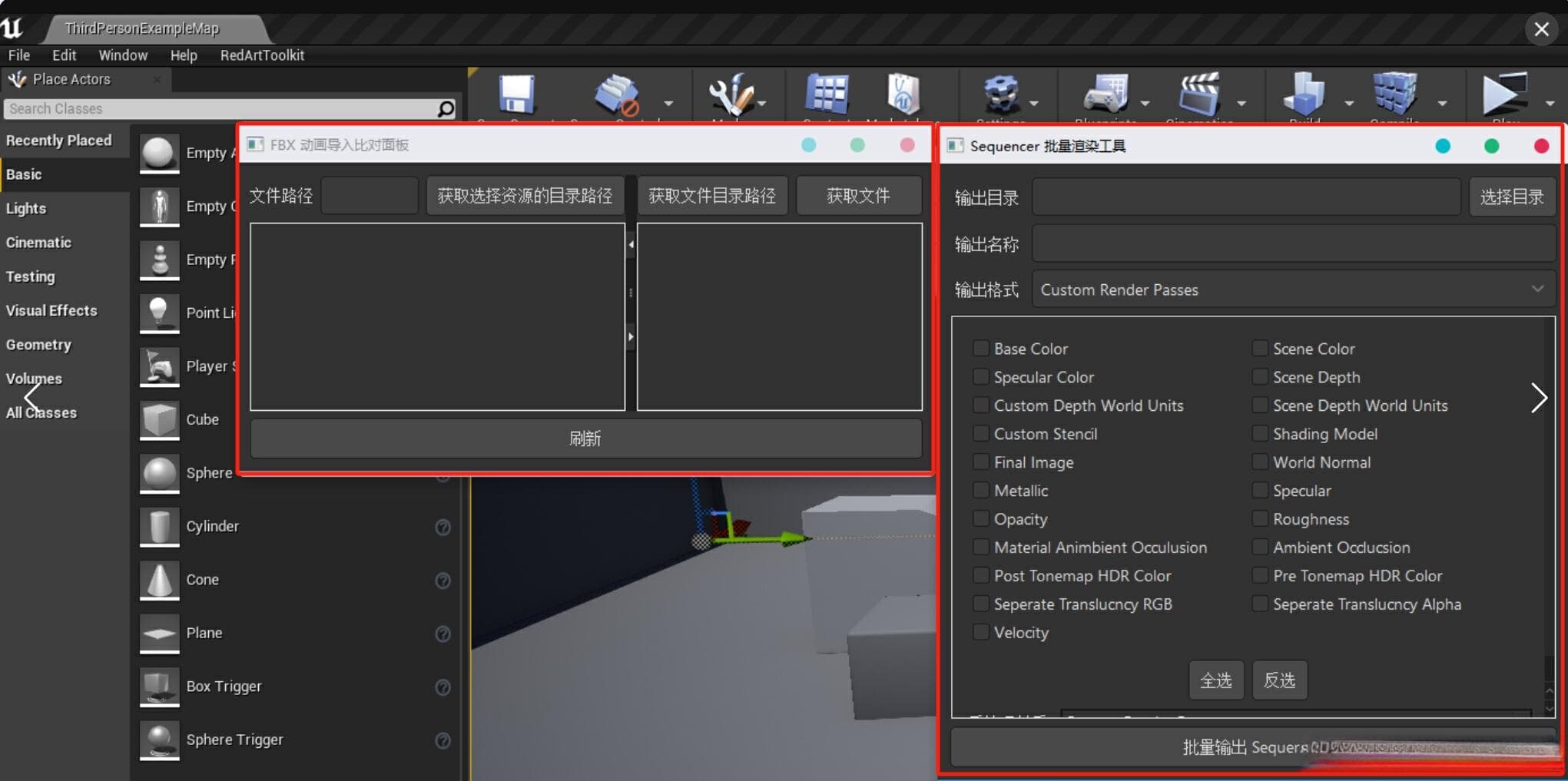Open the Help menu
Image resolution: width=1568 pixels, height=781 pixels.
coord(184,55)
